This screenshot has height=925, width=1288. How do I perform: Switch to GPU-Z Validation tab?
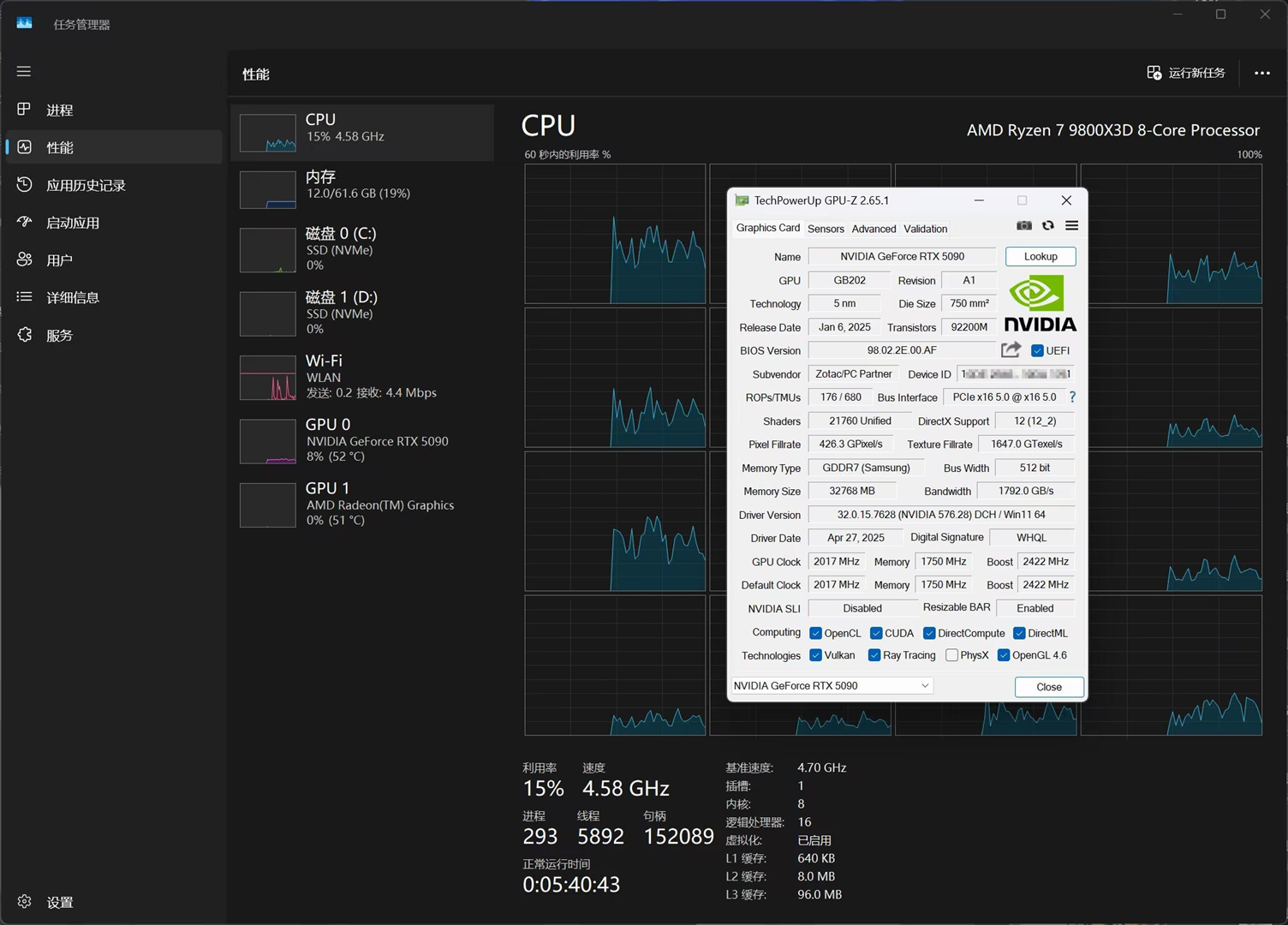925,229
